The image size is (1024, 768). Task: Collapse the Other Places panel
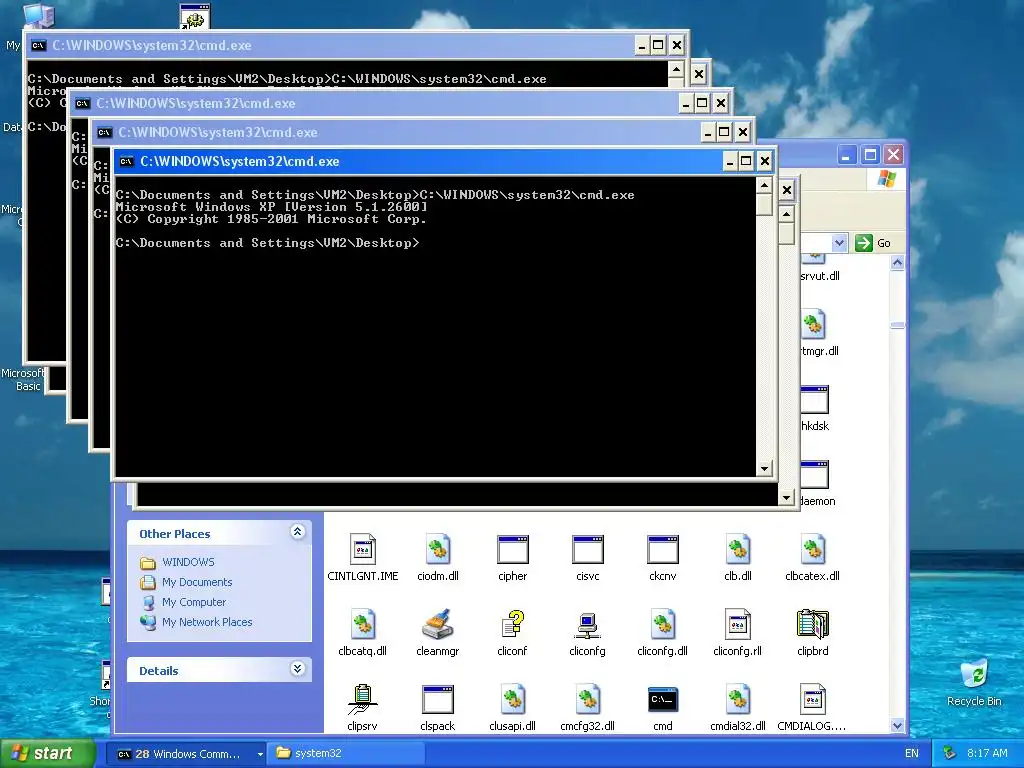tap(297, 532)
